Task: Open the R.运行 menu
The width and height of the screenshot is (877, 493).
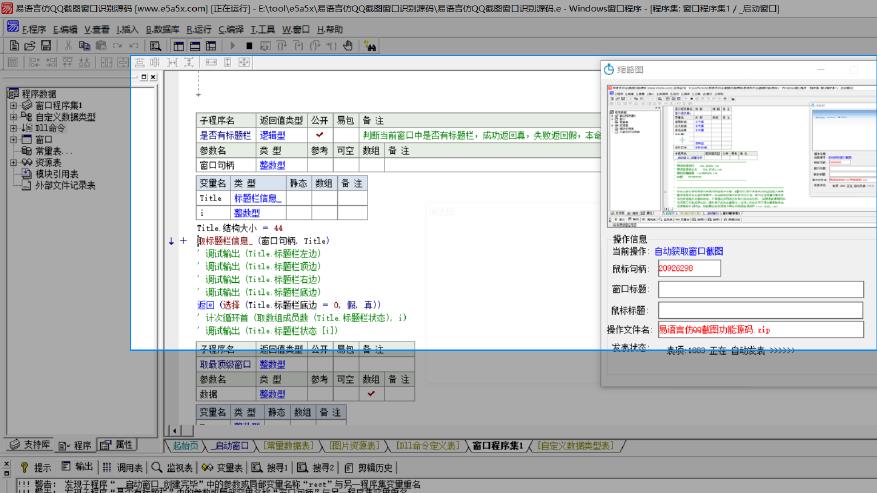Action: pos(199,29)
